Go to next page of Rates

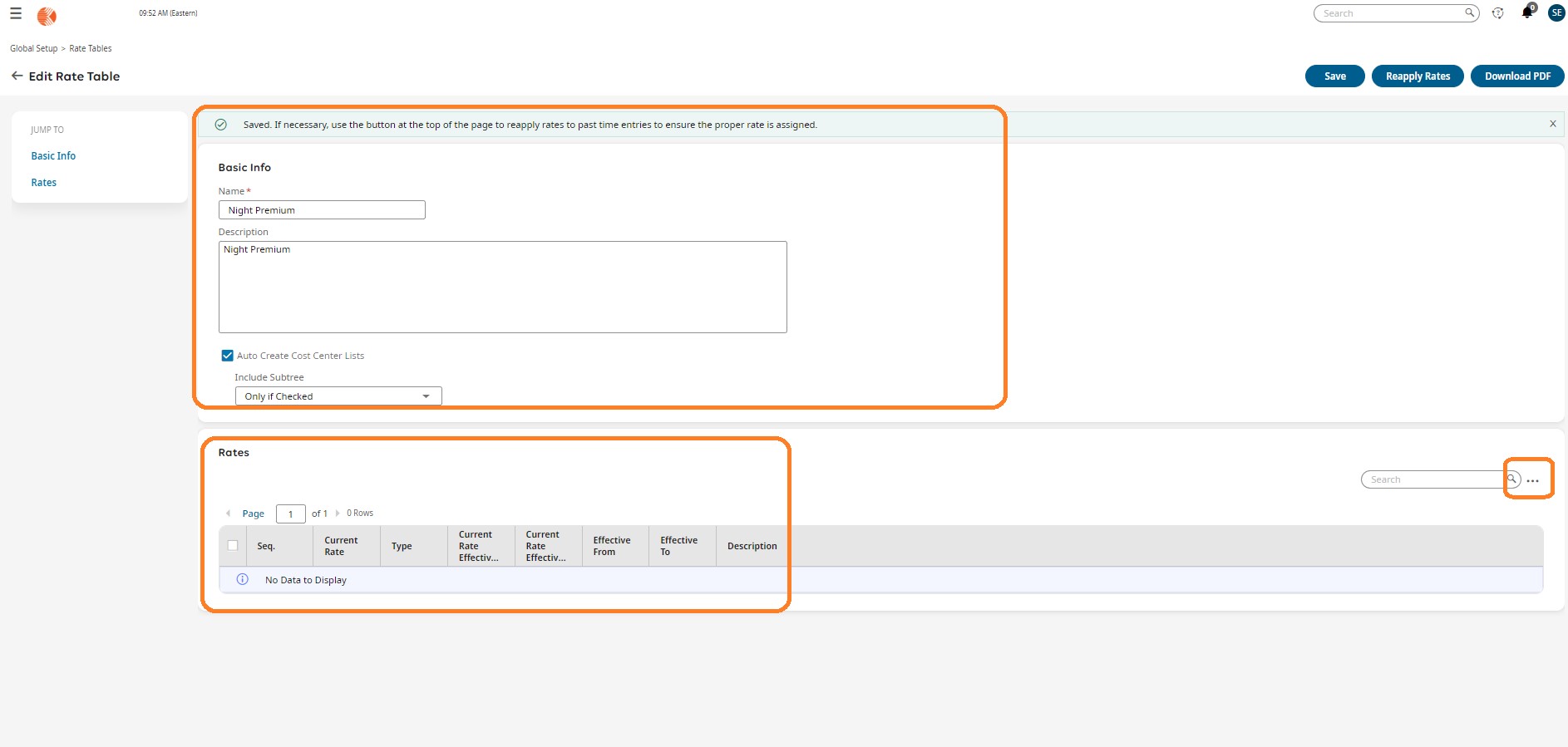tap(338, 514)
